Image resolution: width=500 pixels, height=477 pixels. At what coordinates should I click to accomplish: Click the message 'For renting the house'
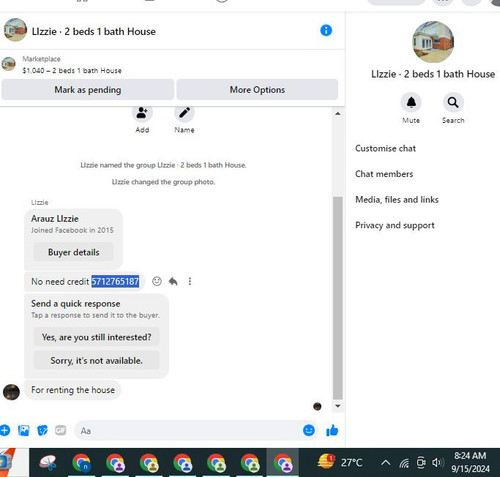pos(73,390)
